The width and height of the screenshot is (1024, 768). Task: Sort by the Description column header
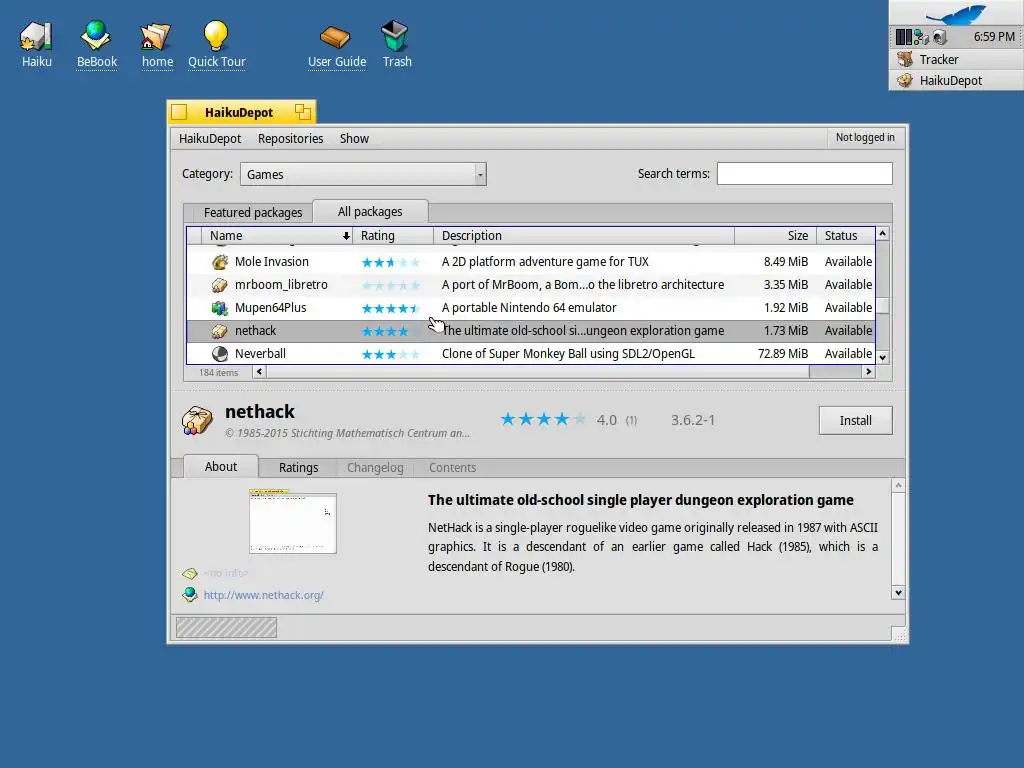[584, 236]
